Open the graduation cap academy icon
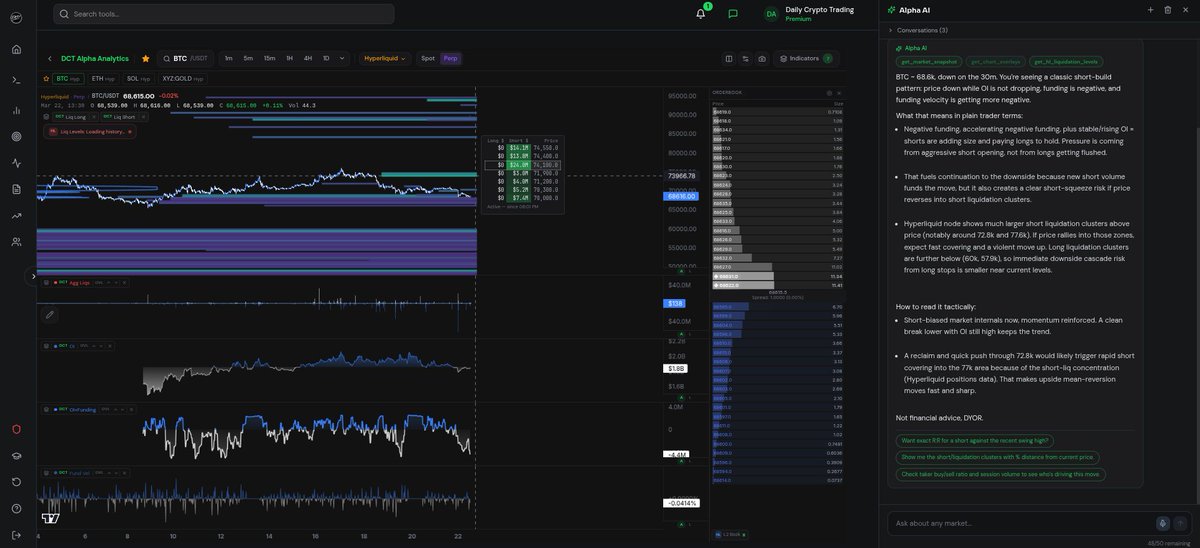The image size is (1200, 548). (16, 455)
